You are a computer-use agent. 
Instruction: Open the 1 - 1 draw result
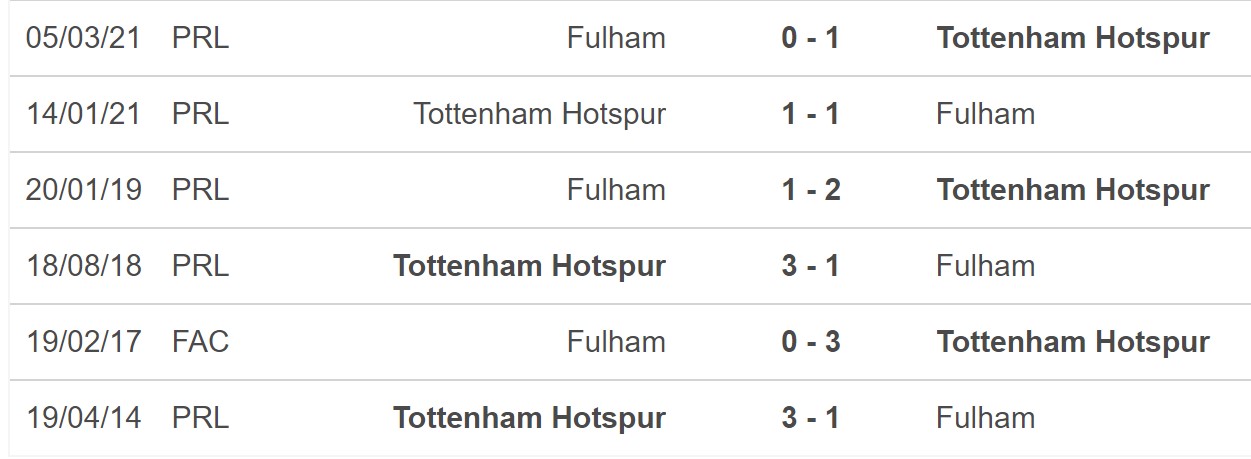[810, 114]
